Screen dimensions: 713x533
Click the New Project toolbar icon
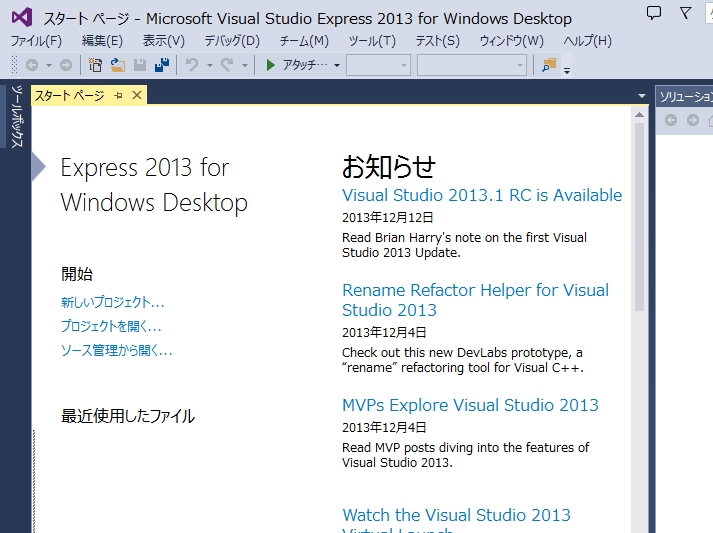[96, 65]
